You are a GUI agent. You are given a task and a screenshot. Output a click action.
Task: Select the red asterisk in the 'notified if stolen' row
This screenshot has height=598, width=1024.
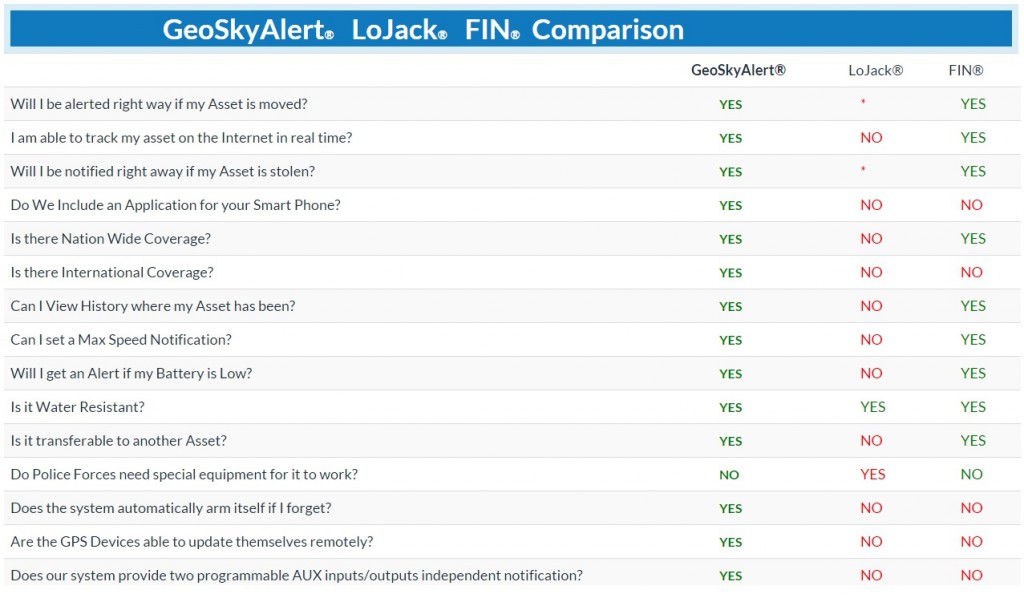(863, 170)
